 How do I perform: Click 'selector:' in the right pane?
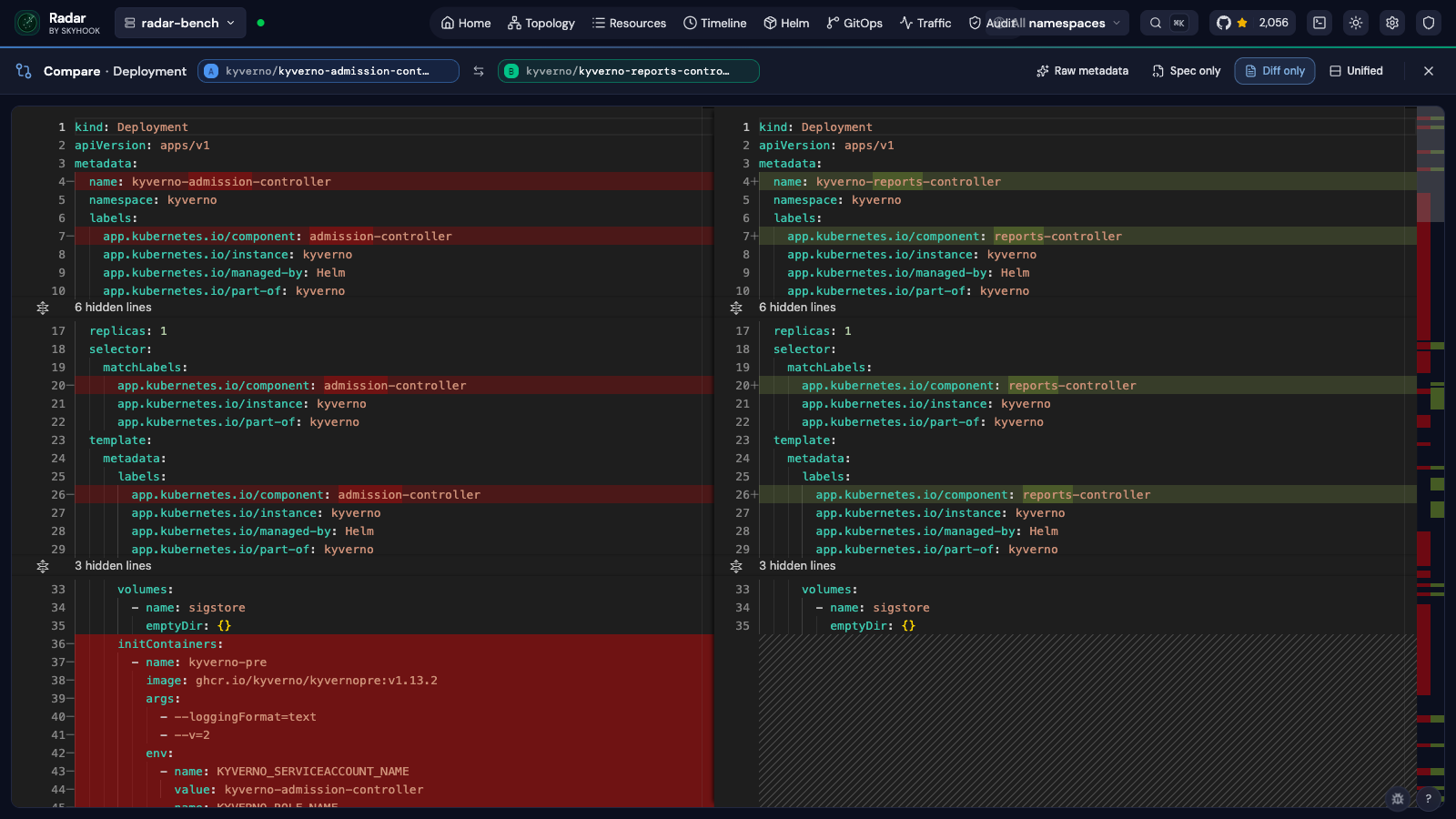point(804,349)
